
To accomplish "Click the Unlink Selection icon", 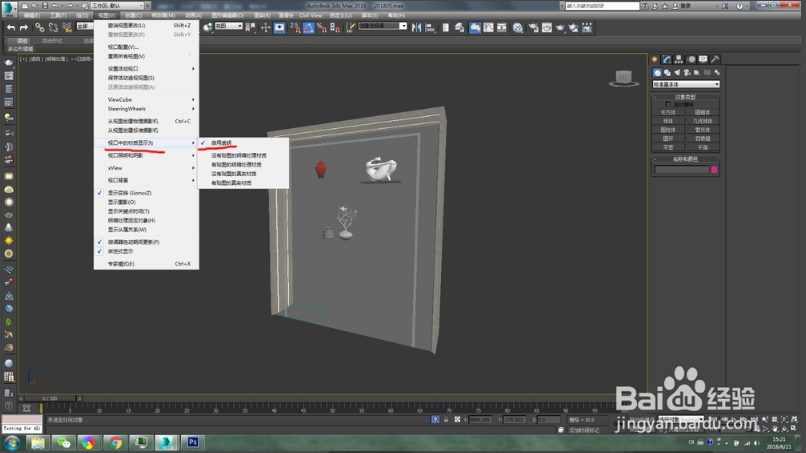I will pos(53,27).
